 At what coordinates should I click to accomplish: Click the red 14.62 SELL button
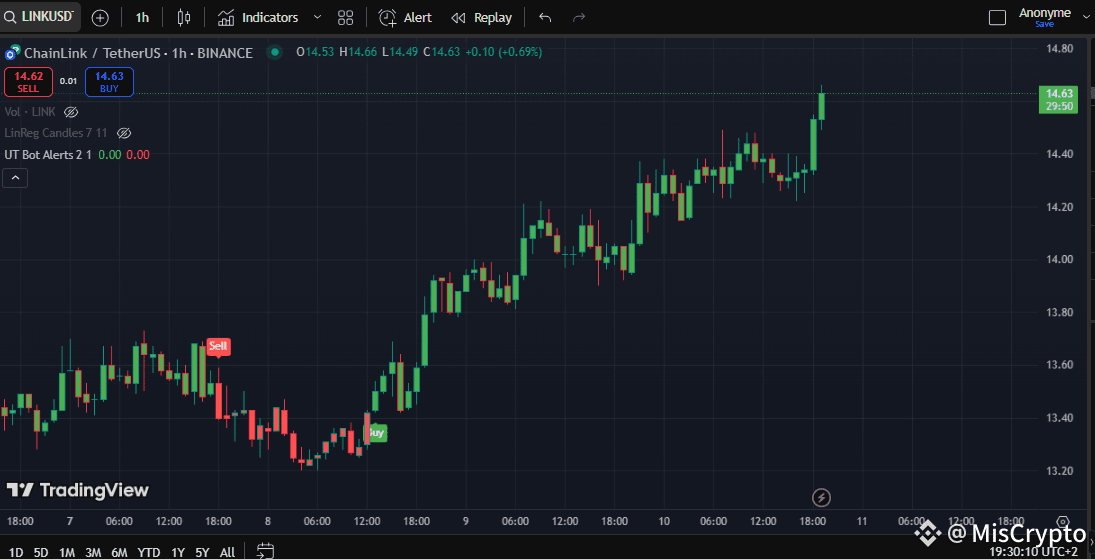coord(29,82)
